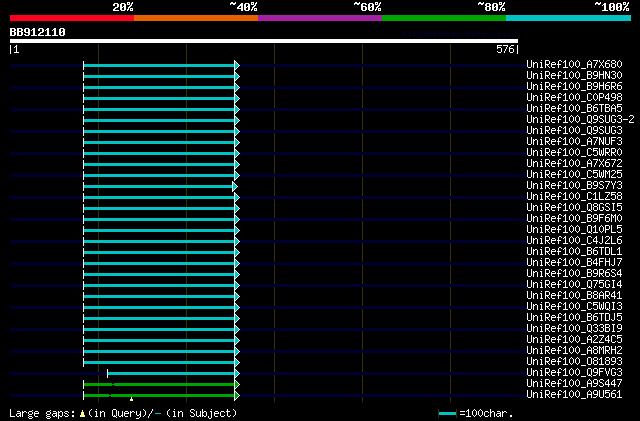Click the UniRef100_C5WQI3 label
This screenshot has width=640, height=421.
pyautogui.click(x=574, y=307)
